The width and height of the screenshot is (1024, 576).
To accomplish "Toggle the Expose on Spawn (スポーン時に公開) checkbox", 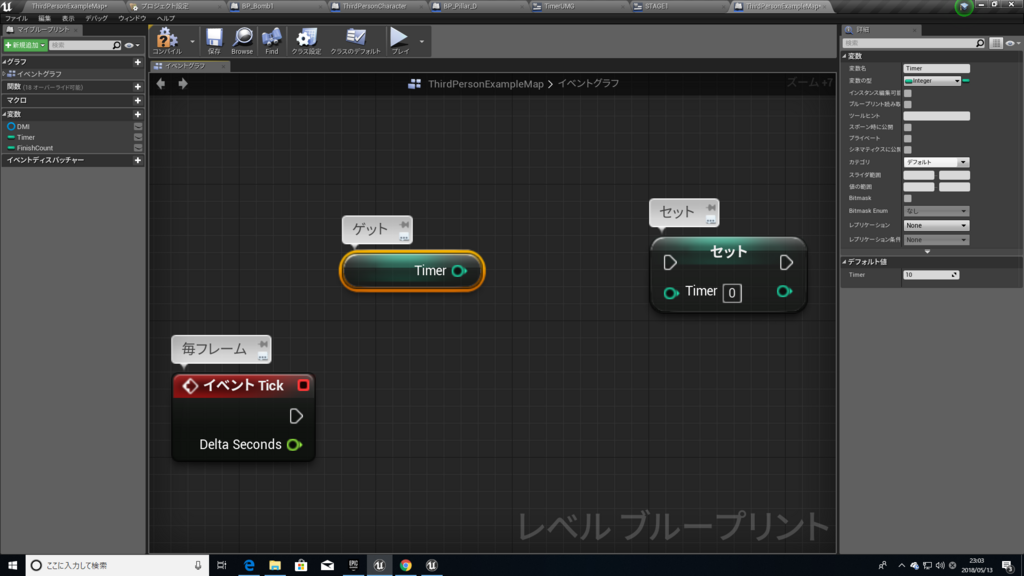I will (x=908, y=127).
